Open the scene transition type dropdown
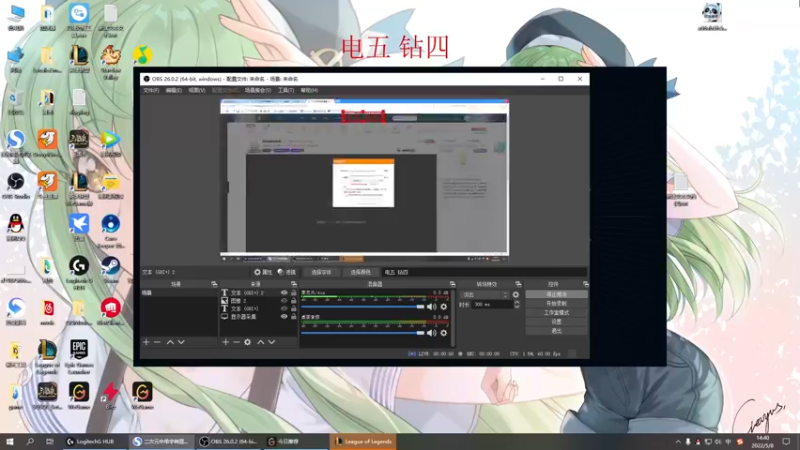Viewport: 800px width, 450px height. (x=484, y=295)
